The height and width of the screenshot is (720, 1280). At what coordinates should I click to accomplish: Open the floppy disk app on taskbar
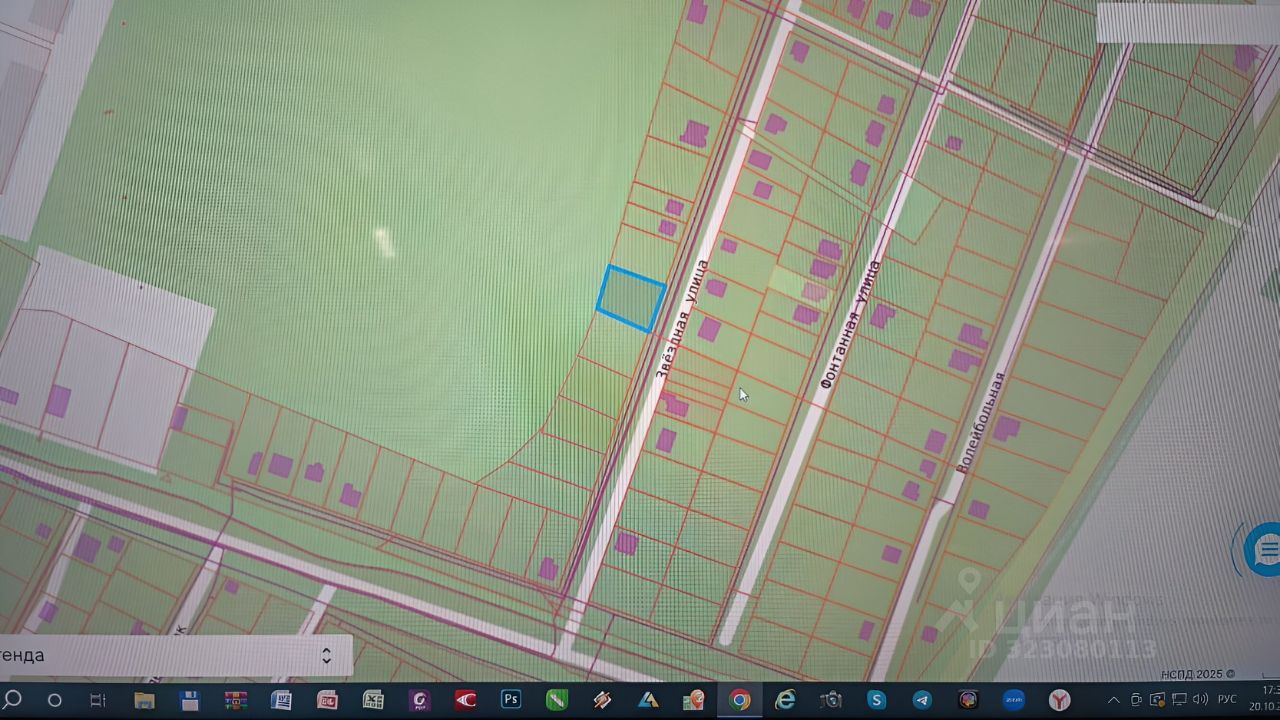tap(189, 700)
